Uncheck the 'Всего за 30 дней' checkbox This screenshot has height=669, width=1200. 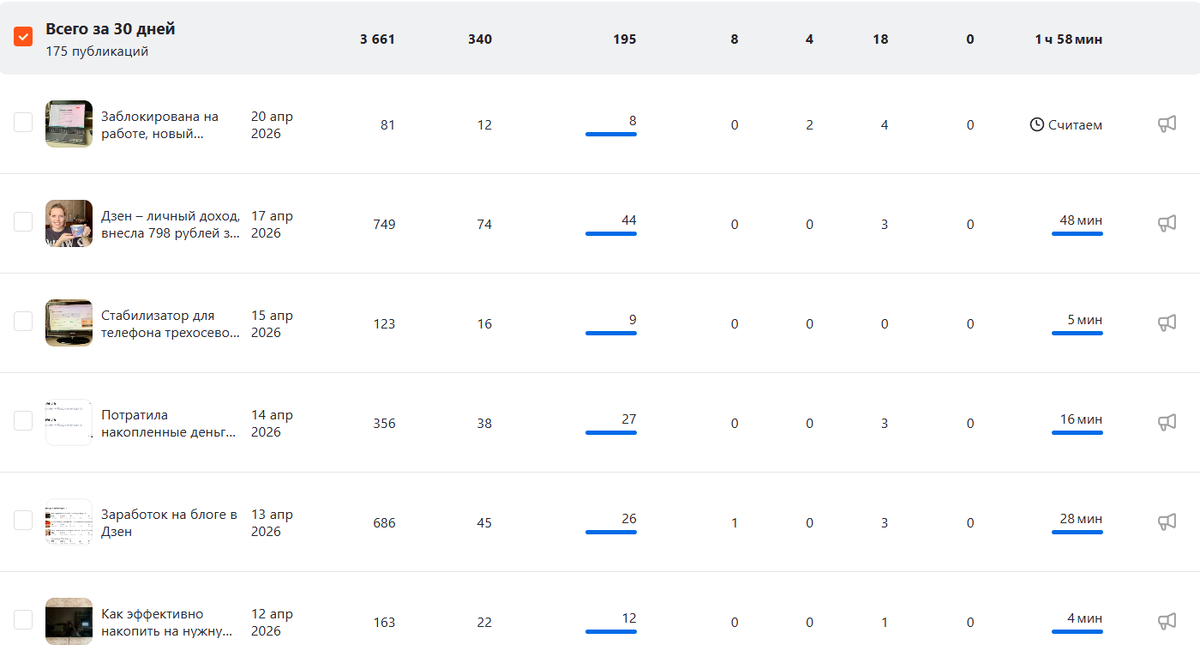(23, 36)
